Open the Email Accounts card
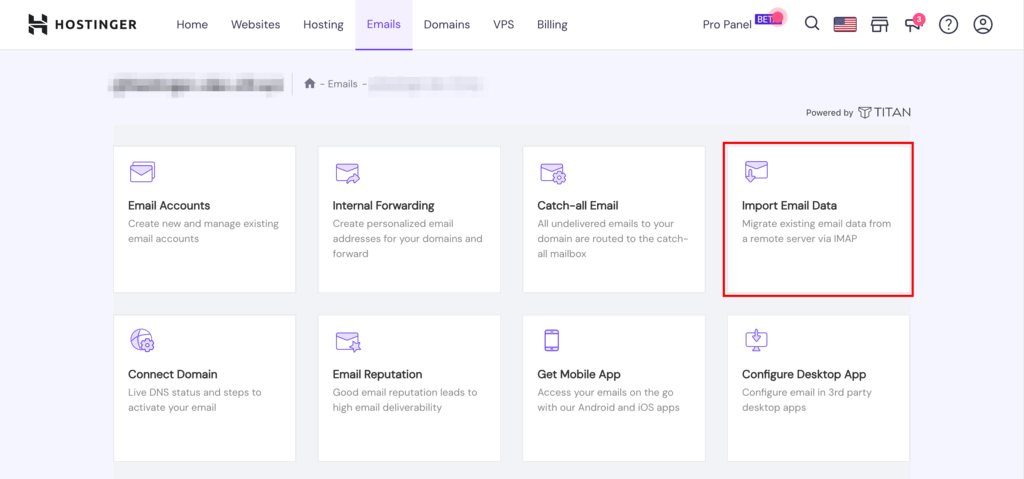 [x=204, y=219]
